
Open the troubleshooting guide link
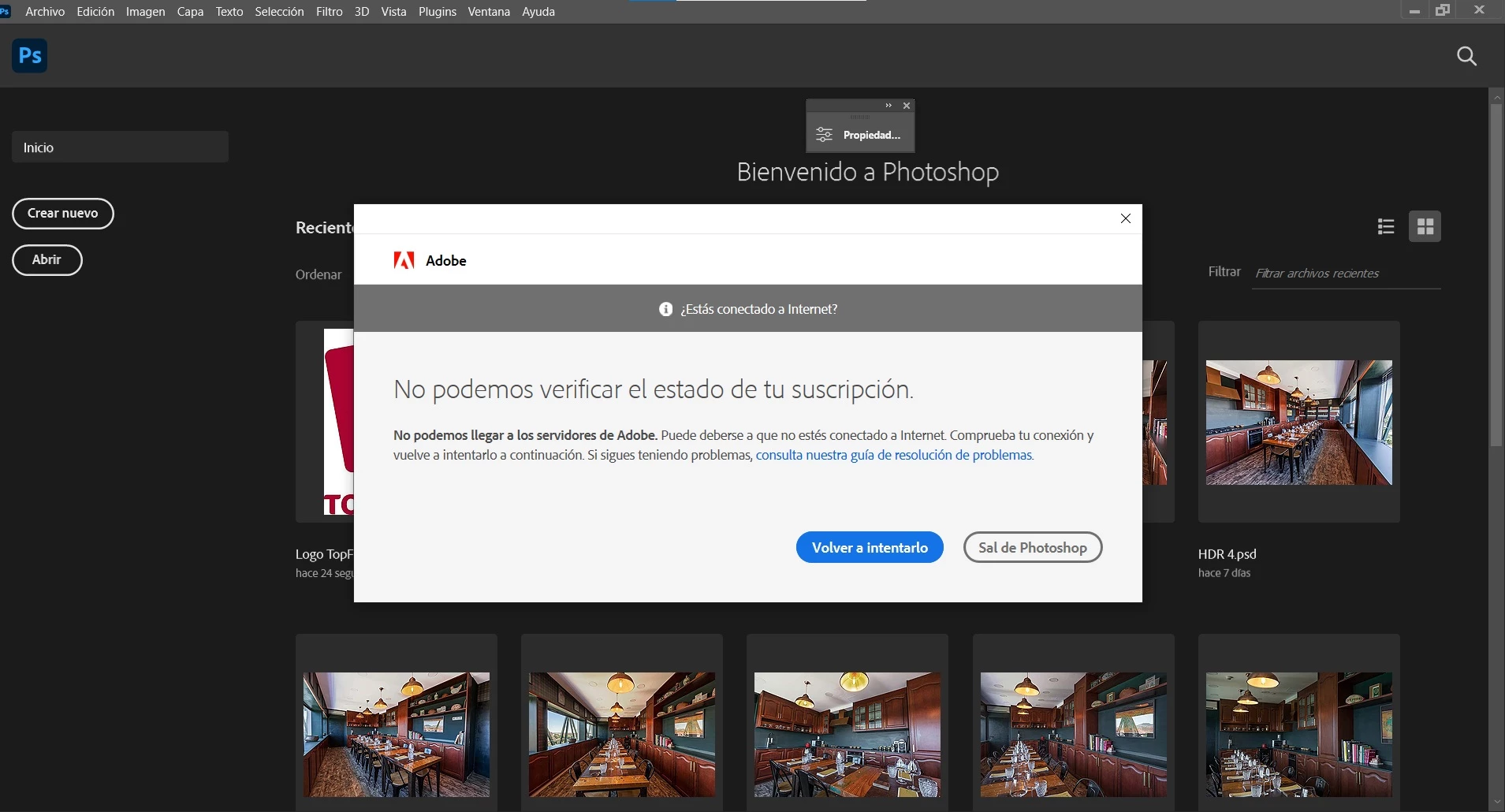(x=894, y=455)
